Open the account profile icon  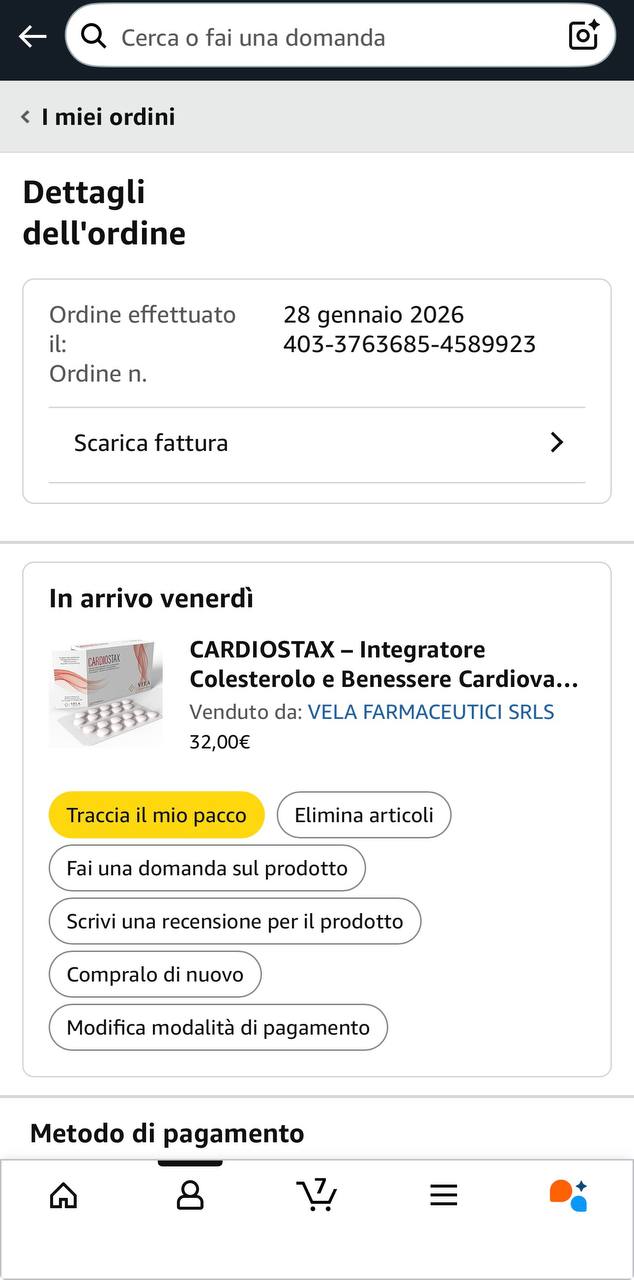point(190,1195)
